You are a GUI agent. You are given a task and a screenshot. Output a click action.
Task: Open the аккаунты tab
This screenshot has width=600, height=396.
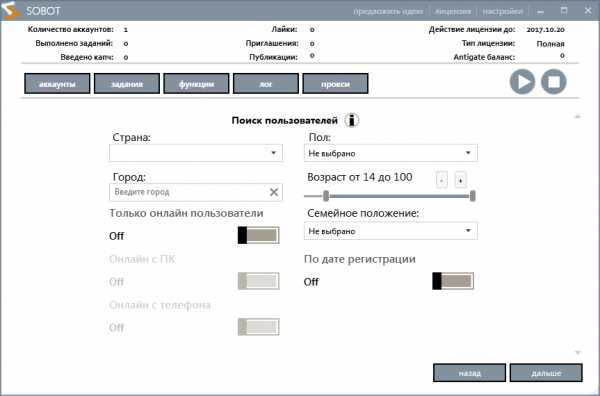[57, 84]
